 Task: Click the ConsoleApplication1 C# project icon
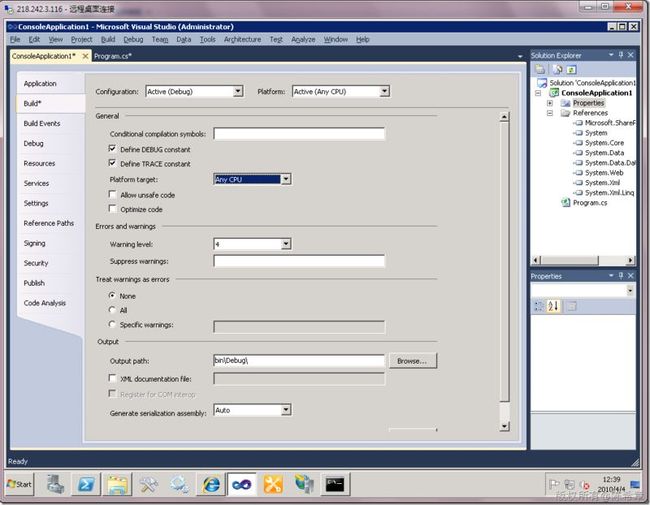[x=554, y=92]
